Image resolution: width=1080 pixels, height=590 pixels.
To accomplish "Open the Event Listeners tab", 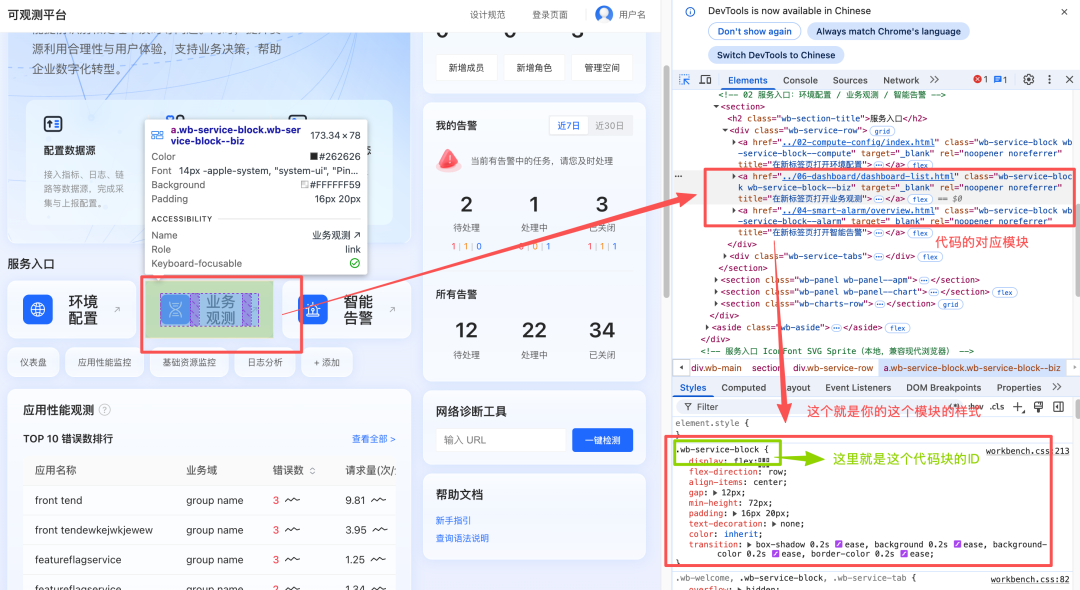I will pos(858,388).
